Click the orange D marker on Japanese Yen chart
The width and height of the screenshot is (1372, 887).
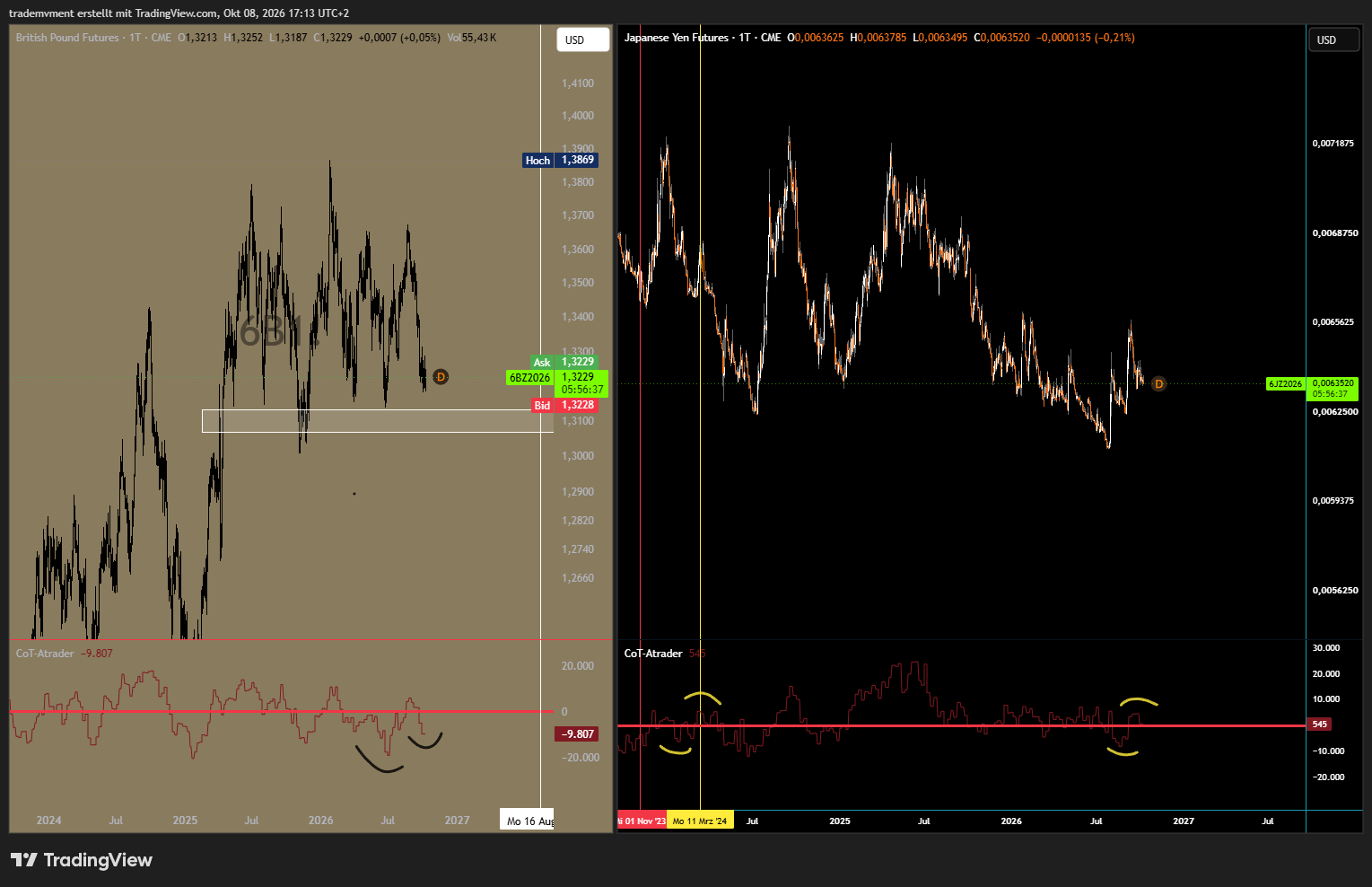(x=1158, y=384)
